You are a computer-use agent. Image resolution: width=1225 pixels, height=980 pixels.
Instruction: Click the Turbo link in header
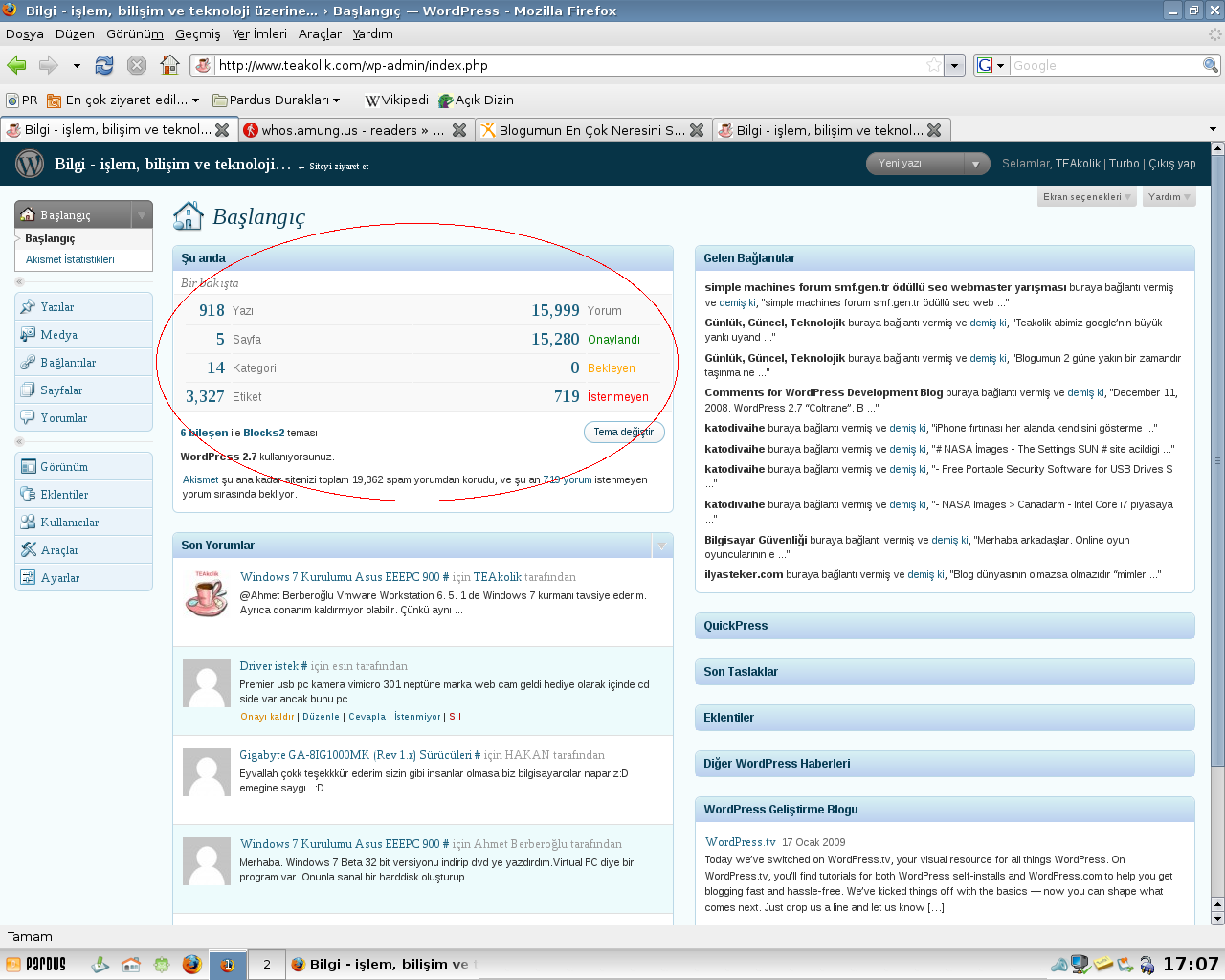pos(1124,164)
